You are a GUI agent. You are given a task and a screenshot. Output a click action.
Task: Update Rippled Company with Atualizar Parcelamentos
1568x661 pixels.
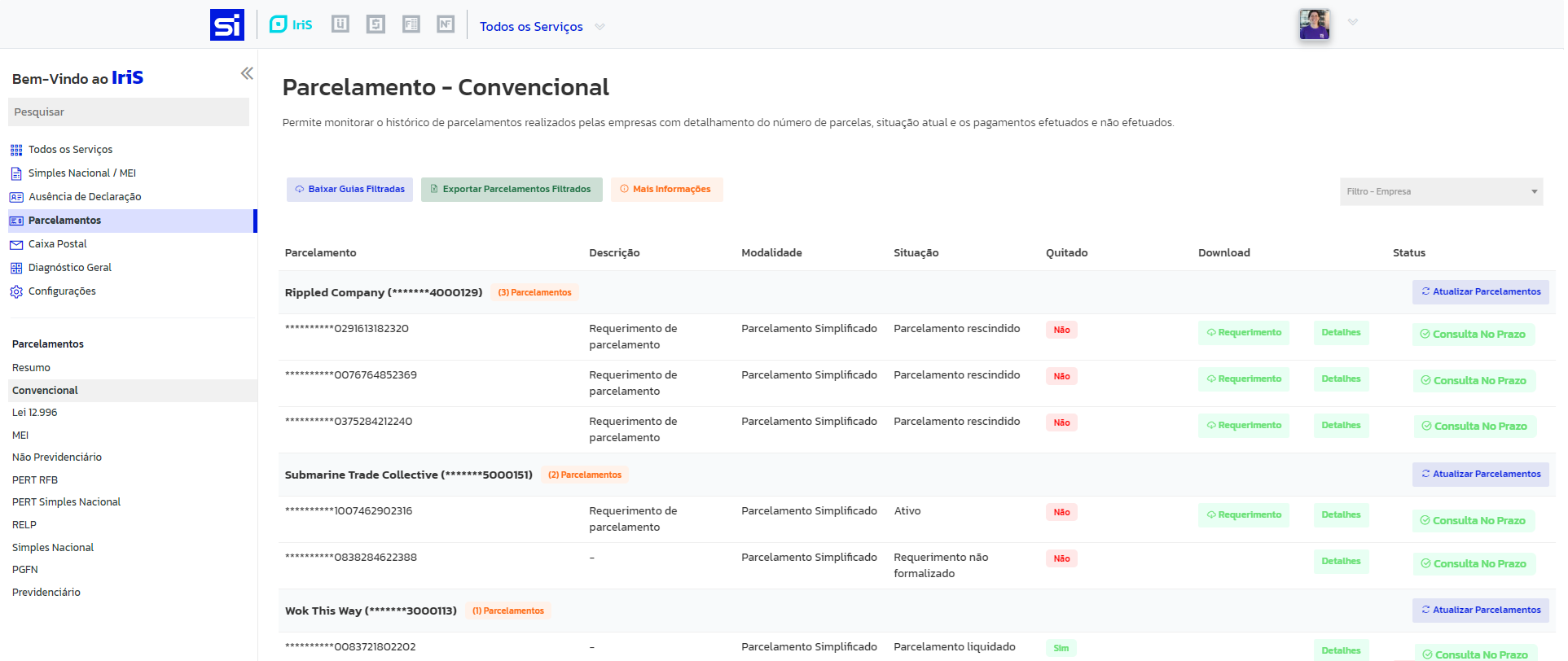pos(1480,292)
